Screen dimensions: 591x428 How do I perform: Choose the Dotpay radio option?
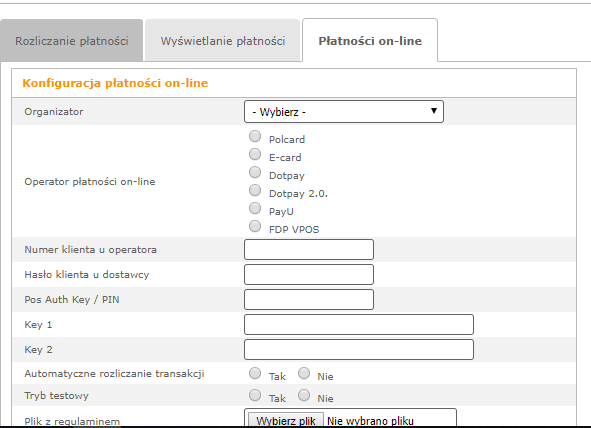pos(255,172)
